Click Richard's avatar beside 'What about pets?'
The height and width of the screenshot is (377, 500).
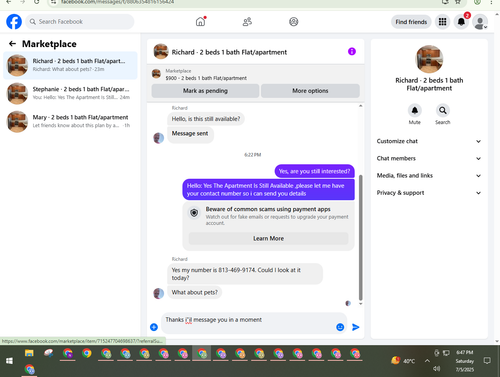[158, 293]
